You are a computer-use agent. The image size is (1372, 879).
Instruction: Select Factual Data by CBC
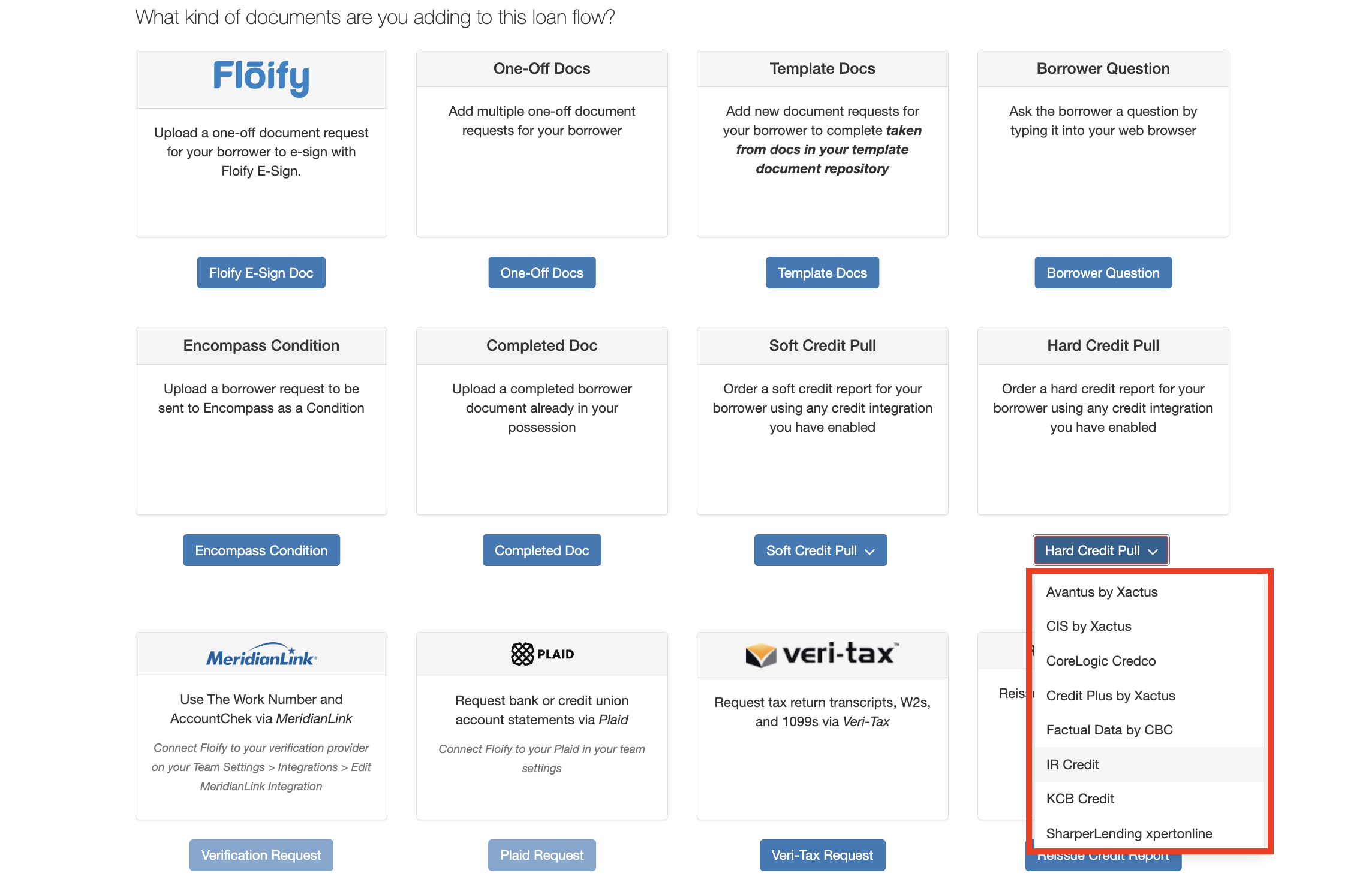coord(1109,730)
